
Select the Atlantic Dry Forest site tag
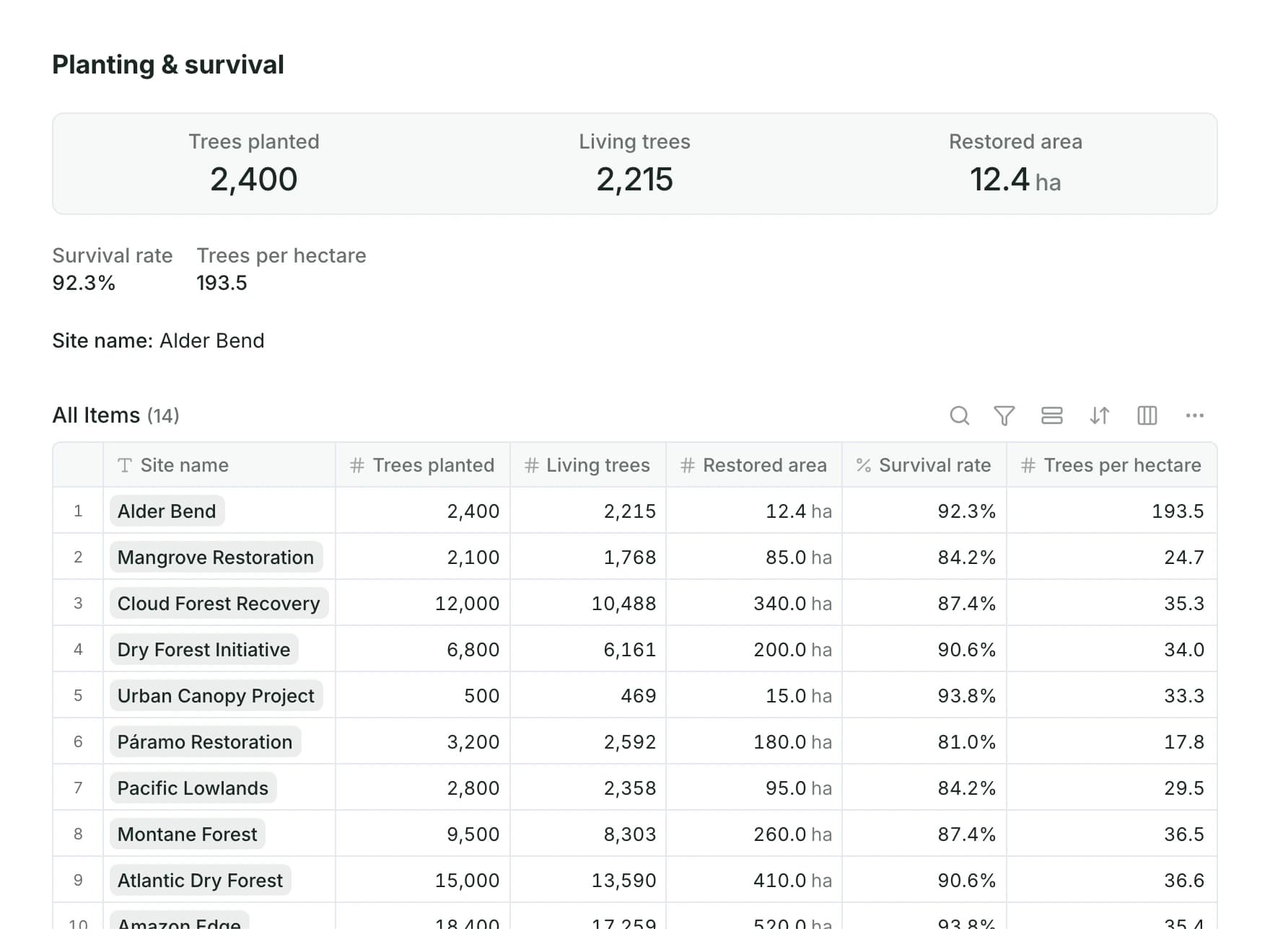(200, 881)
